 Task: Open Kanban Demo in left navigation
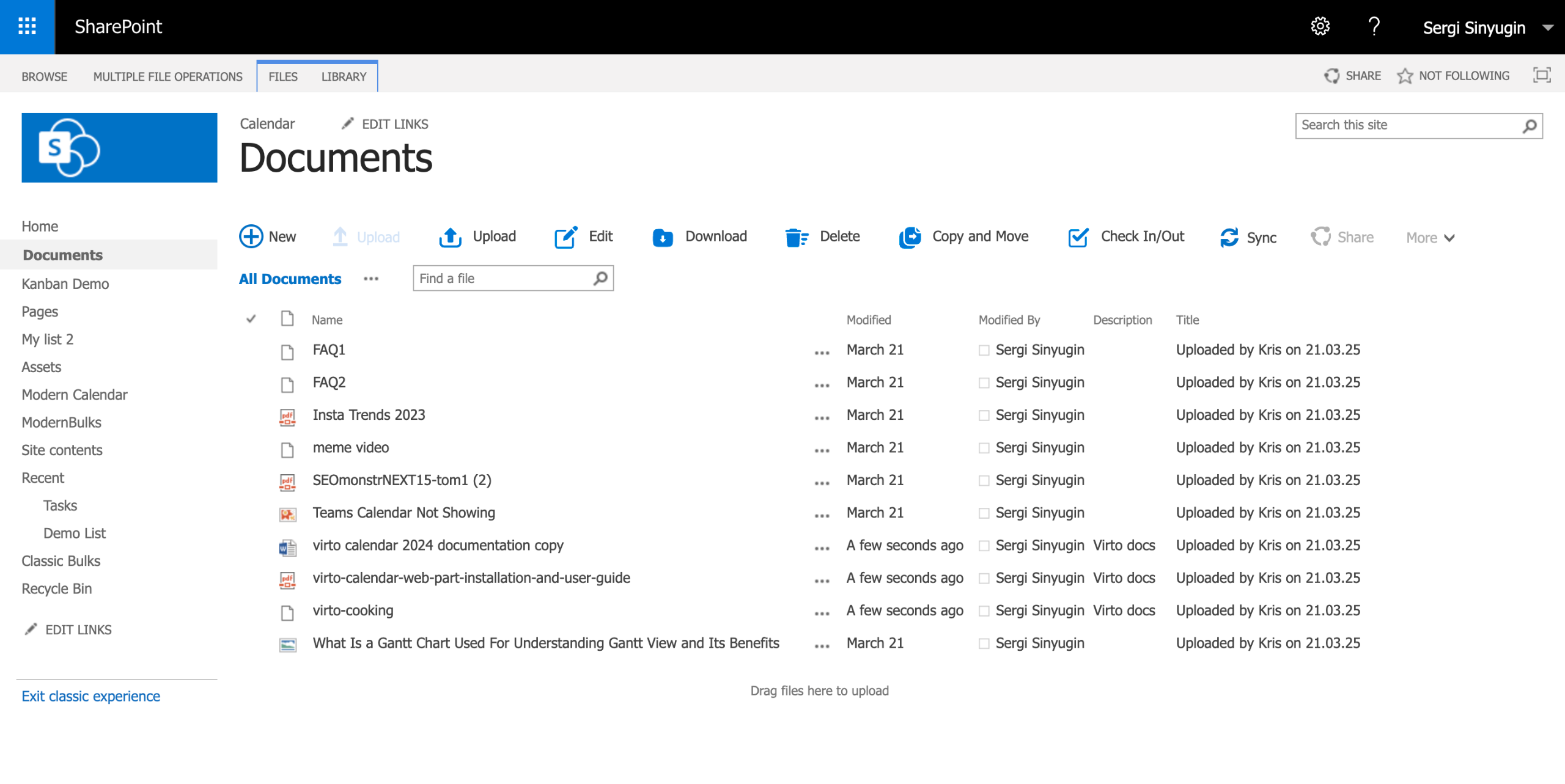click(x=65, y=284)
